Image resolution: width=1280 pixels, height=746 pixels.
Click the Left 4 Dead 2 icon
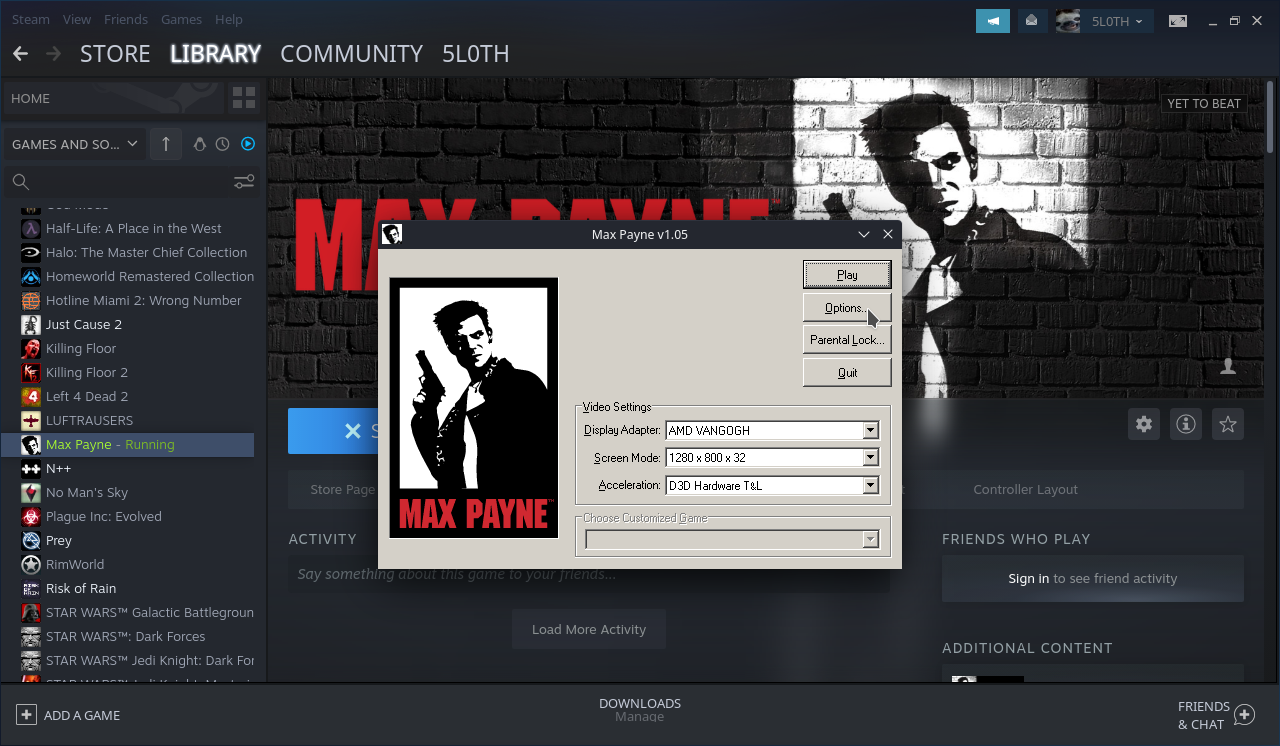(x=30, y=397)
